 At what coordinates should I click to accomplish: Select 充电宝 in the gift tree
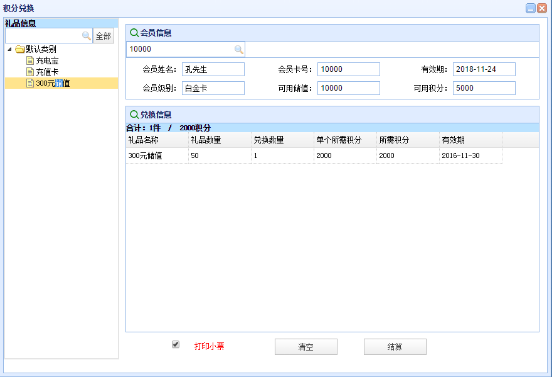[47, 61]
